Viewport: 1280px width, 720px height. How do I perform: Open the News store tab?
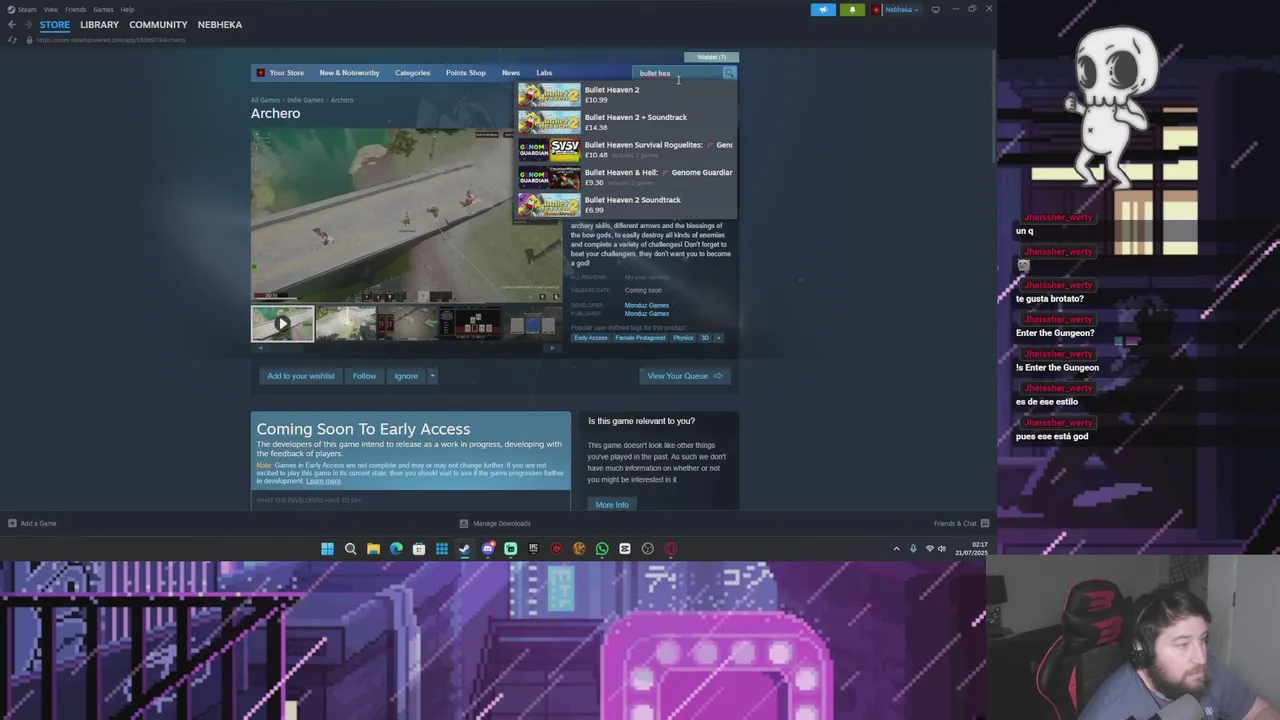click(x=511, y=73)
